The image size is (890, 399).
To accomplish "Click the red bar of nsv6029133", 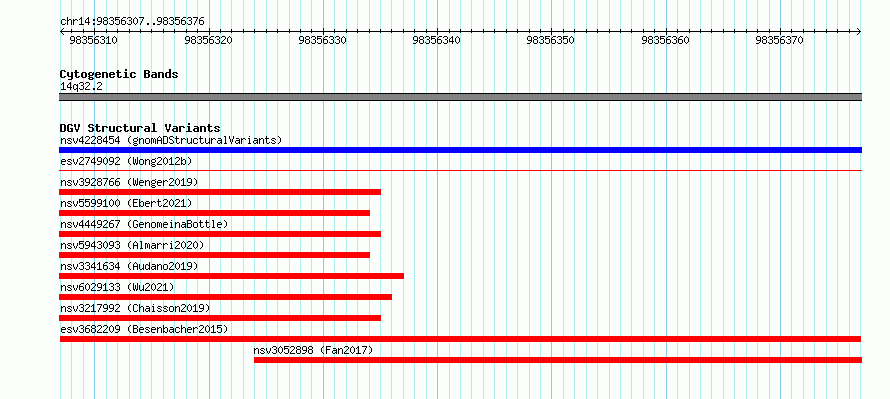I will click(226, 297).
